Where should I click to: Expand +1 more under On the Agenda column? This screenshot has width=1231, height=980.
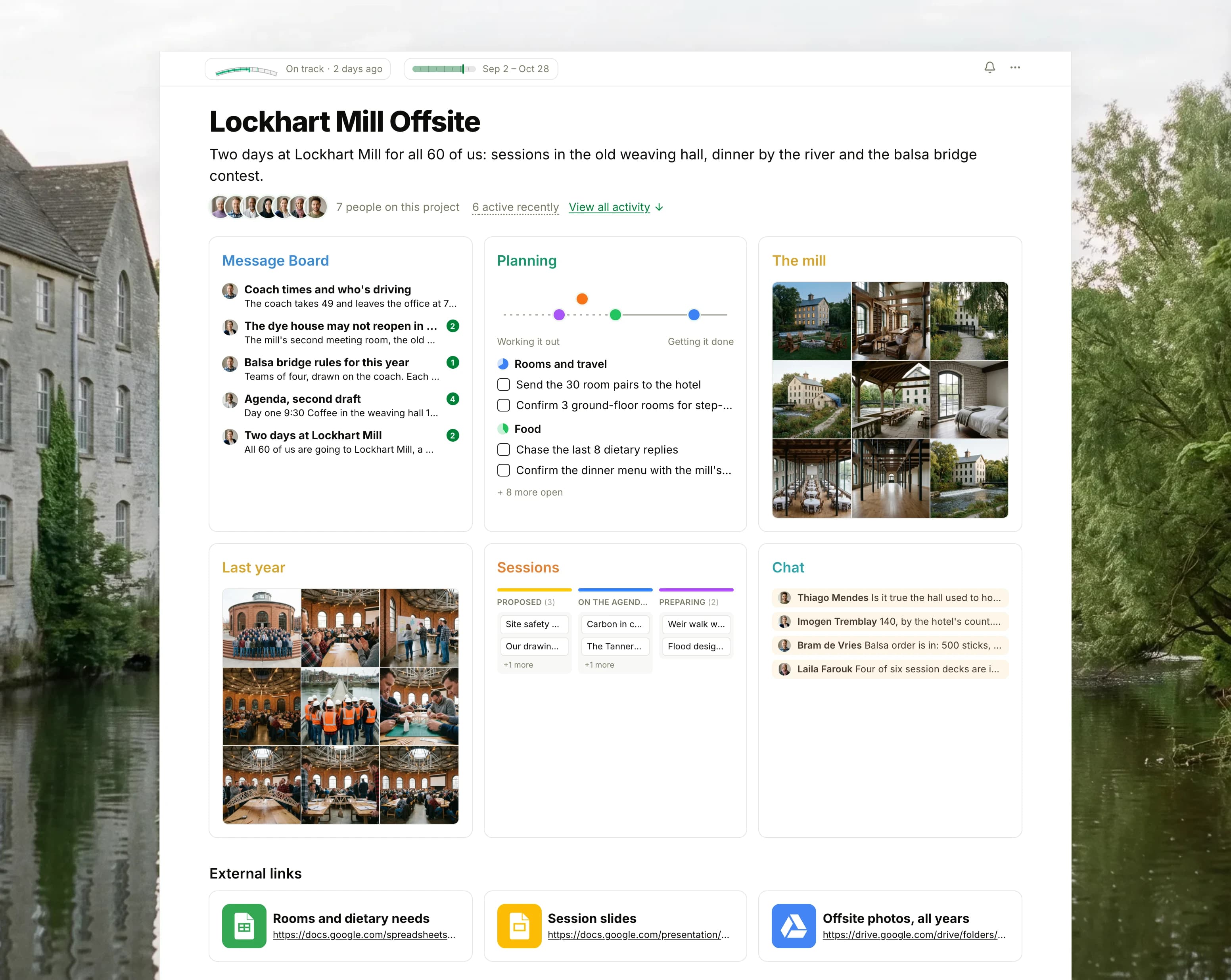pos(600,665)
